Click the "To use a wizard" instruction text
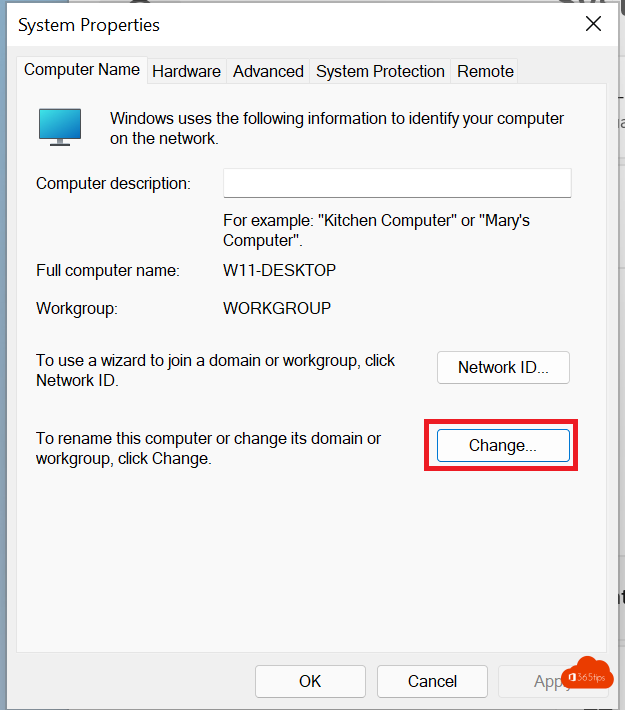Image resolution: width=625 pixels, height=710 pixels. [x=215, y=370]
